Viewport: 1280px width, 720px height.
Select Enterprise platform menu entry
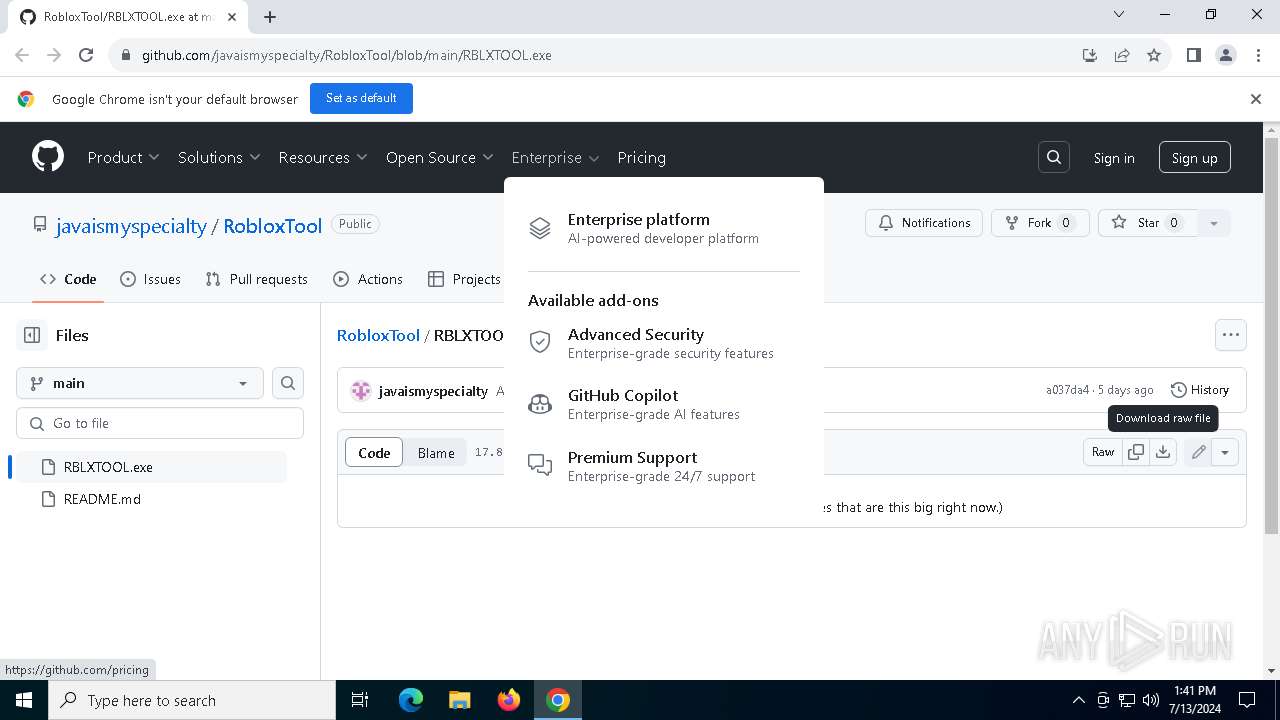point(664,228)
